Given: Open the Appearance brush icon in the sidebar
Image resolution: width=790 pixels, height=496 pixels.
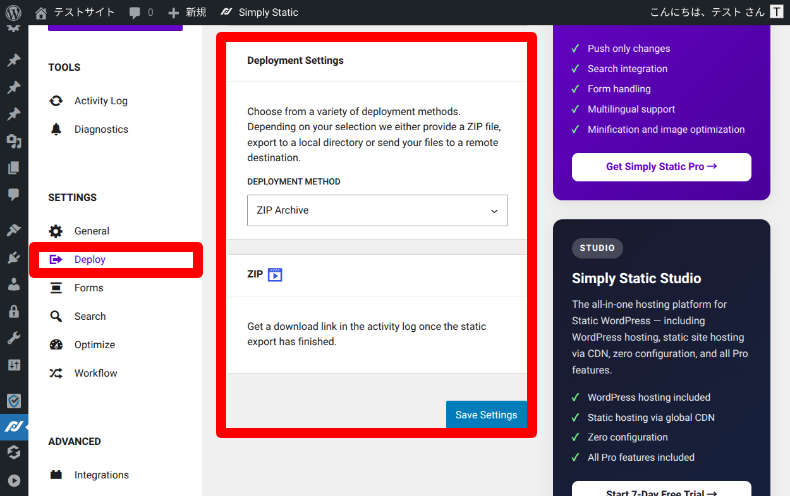Looking at the screenshot, I should (14, 230).
